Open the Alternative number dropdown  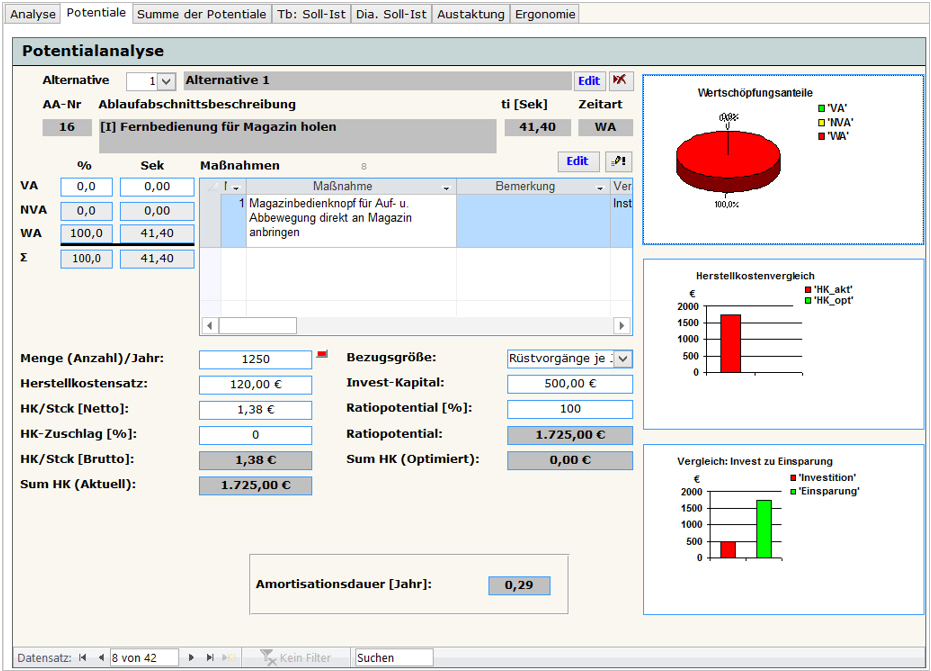[166, 81]
